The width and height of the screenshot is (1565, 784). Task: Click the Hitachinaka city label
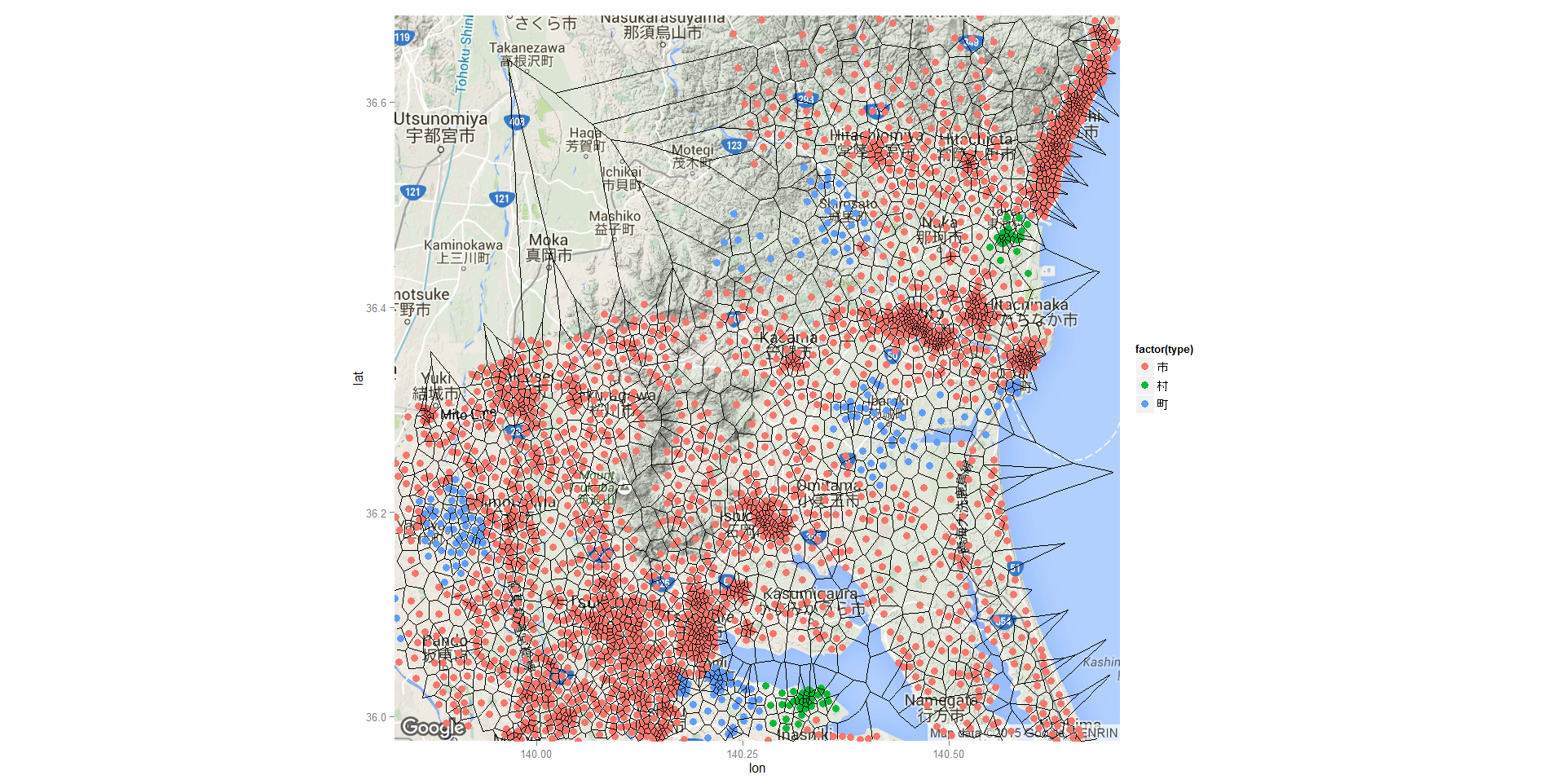1027,305
